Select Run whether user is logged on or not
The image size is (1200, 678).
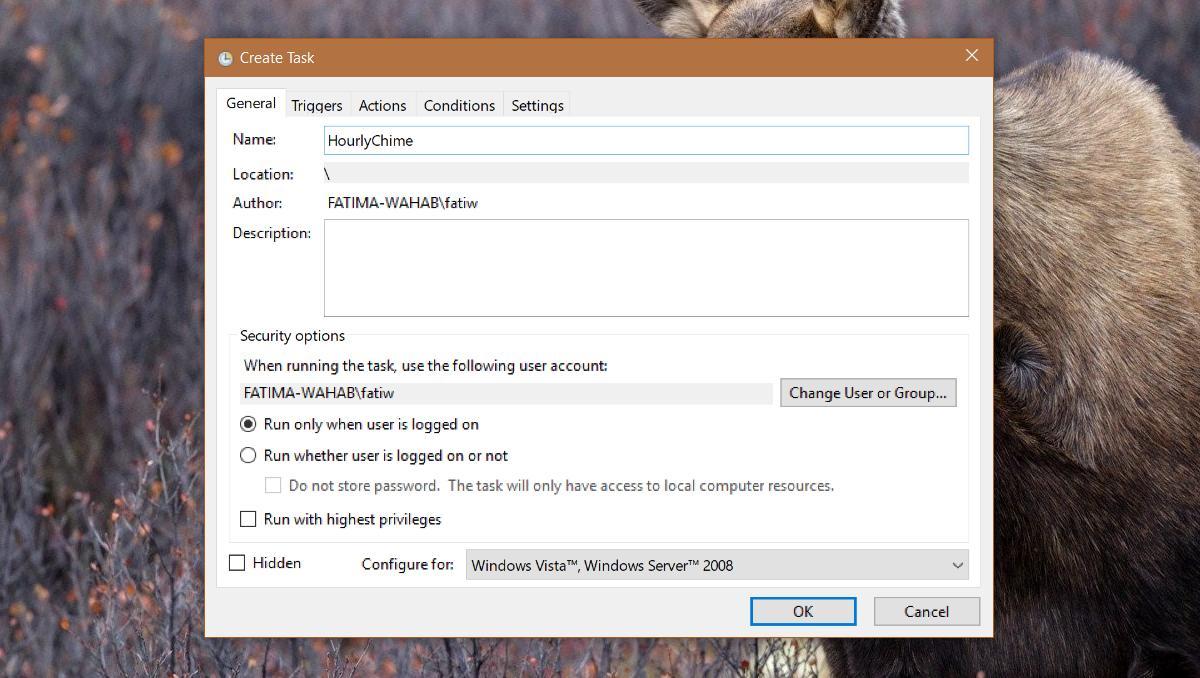pos(248,455)
